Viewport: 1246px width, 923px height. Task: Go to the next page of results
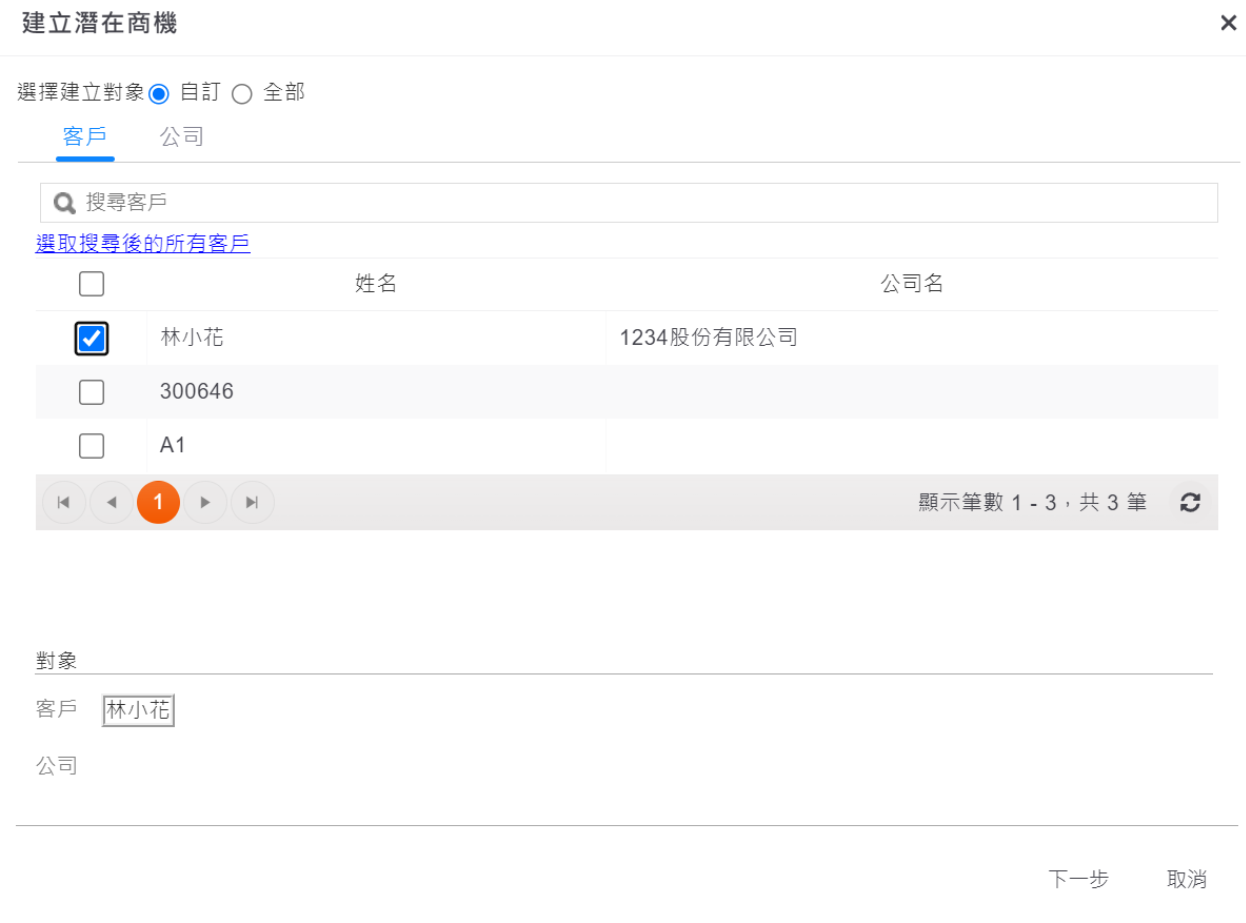coord(205,502)
